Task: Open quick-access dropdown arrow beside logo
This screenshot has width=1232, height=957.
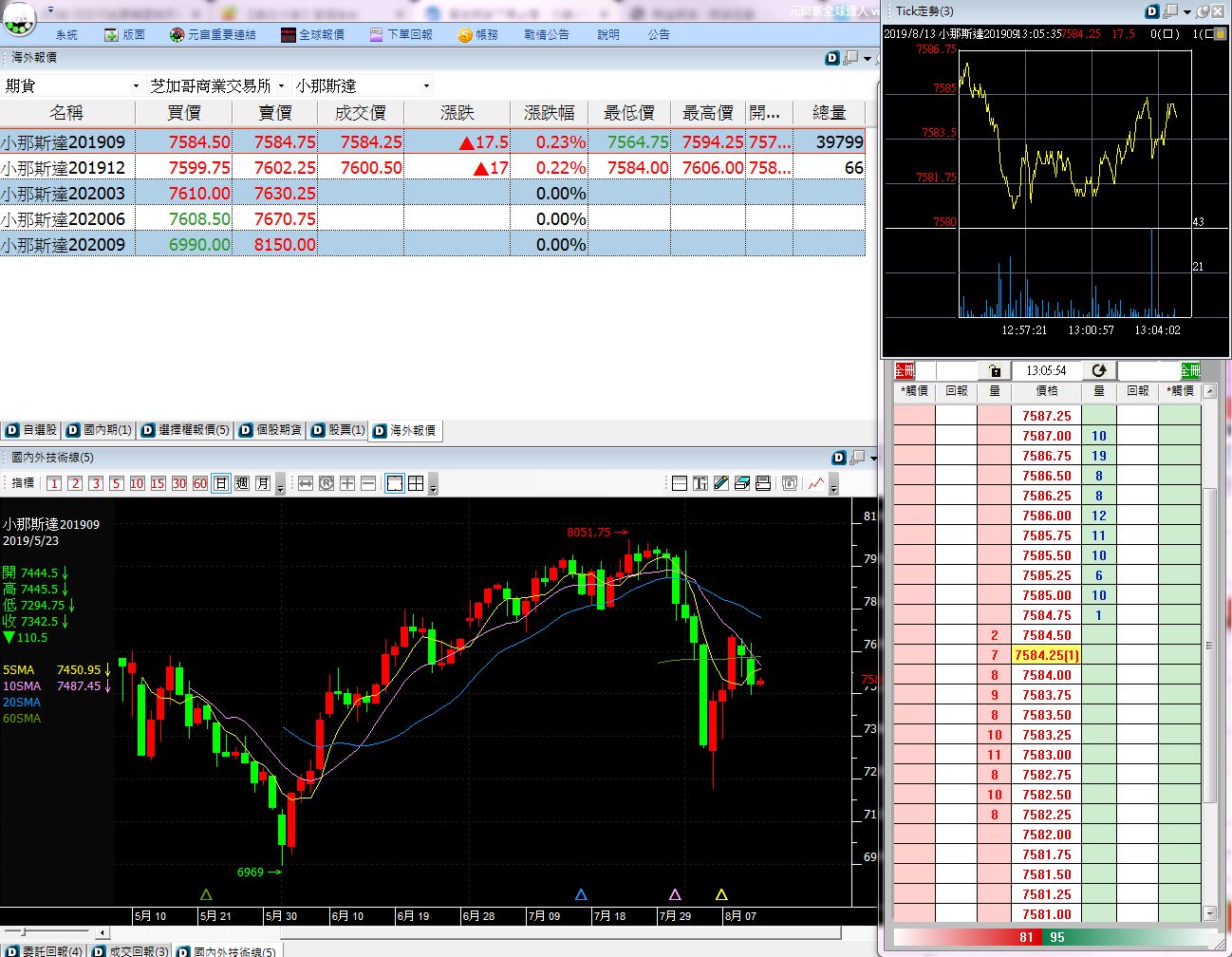Action: [x=50, y=11]
